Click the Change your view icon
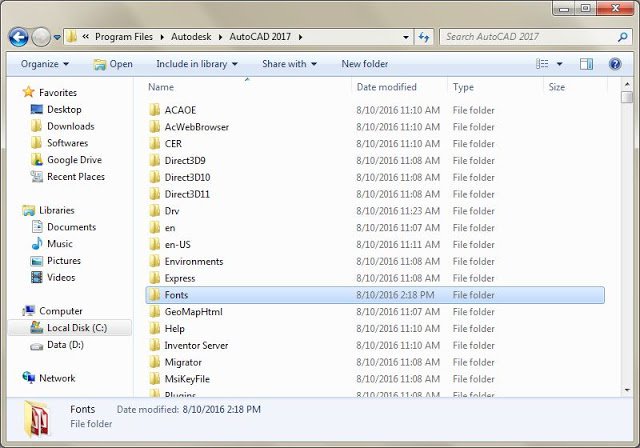Screen dimensions: 640x448 pyautogui.click(x=543, y=64)
